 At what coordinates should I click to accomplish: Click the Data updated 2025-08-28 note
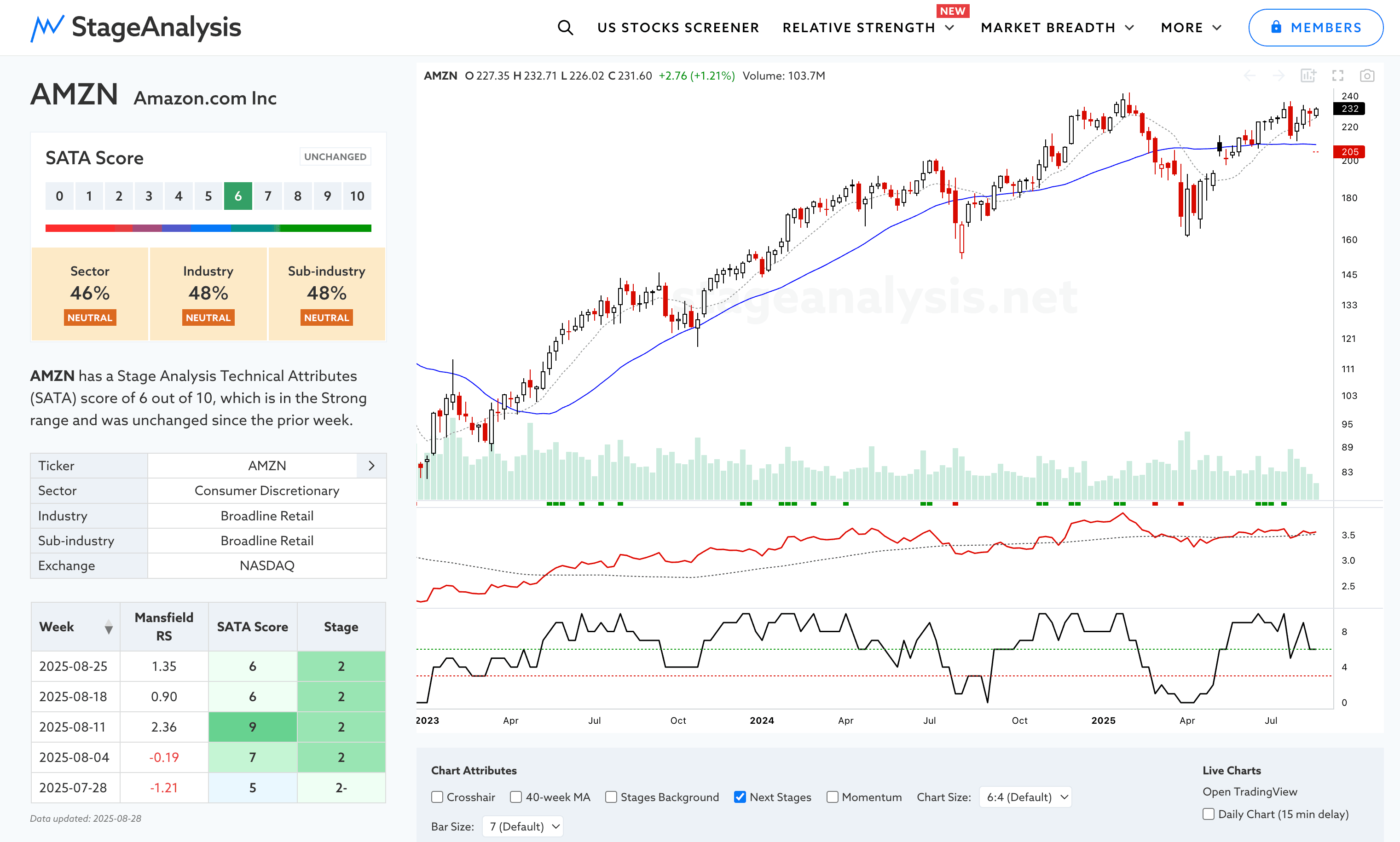[86, 818]
